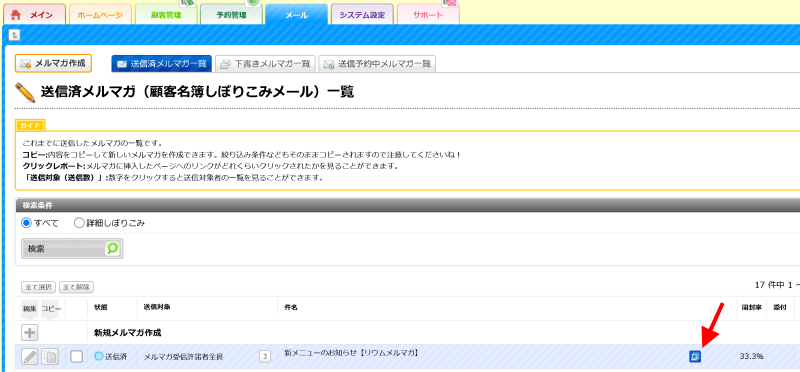Click the copy icon in newsletter row
800x372 pixels.
tap(50, 357)
